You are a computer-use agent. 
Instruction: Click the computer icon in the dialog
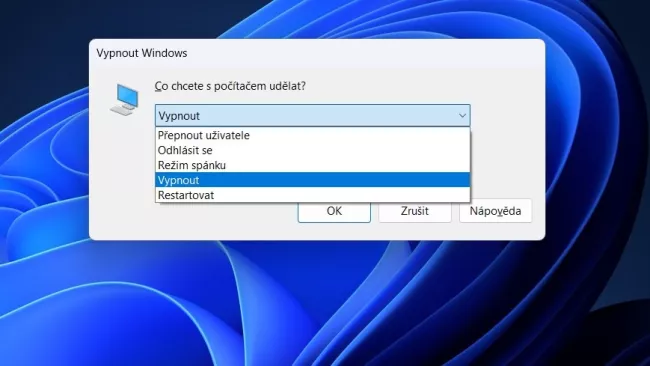point(124,99)
